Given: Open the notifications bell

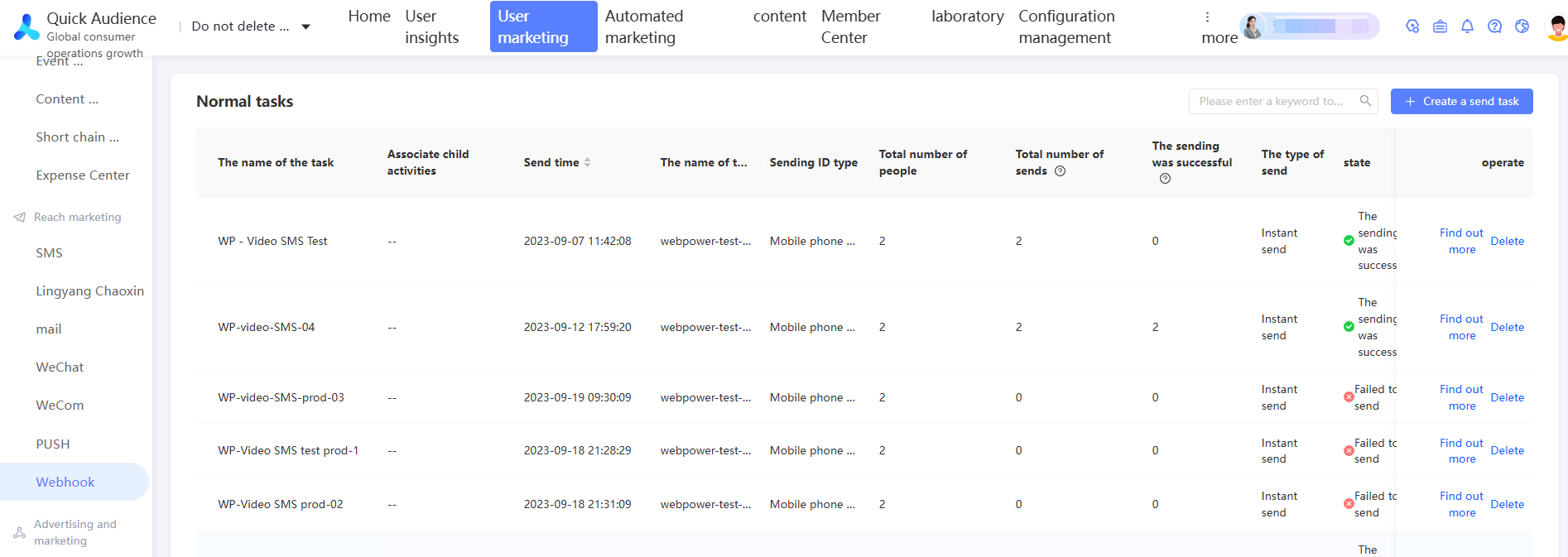Looking at the screenshot, I should (x=1467, y=26).
